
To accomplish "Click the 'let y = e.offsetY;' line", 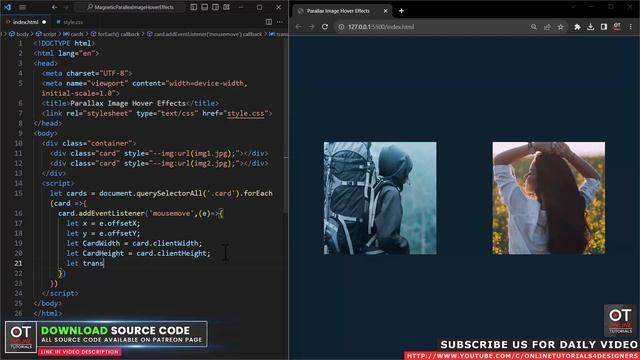I will point(103,233).
